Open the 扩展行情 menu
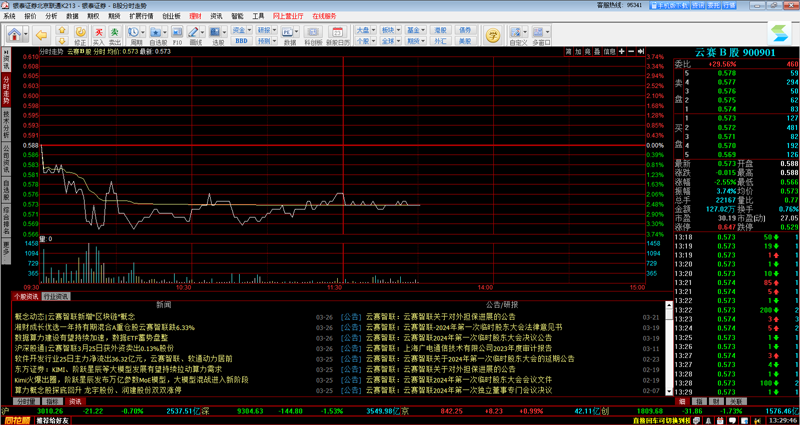The width and height of the screenshot is (800, 425). (x=141, y=16)
